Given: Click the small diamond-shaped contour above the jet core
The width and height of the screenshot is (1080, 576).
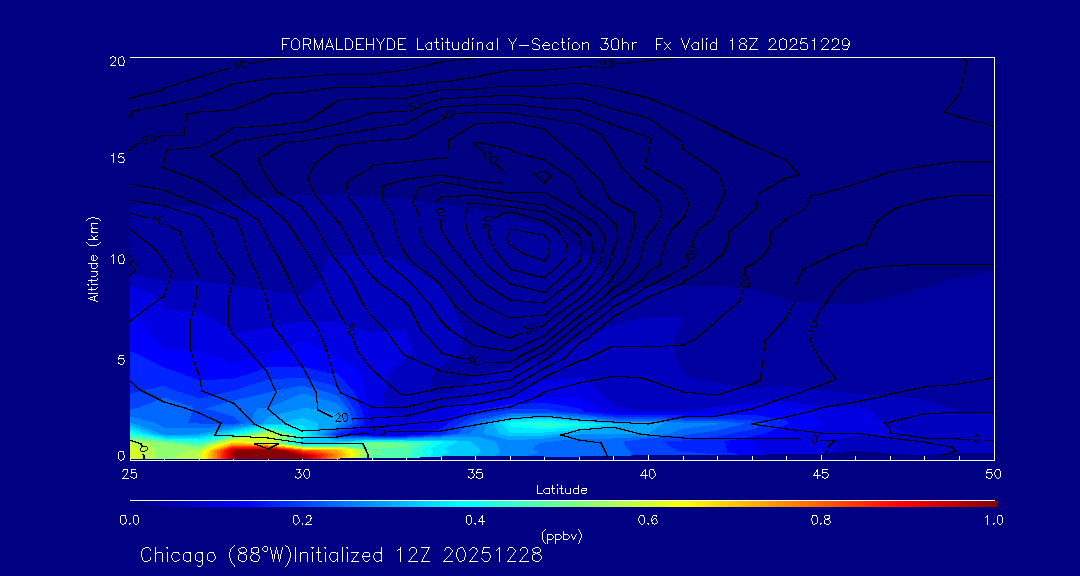Looking at the screenshot, I should (543, 175).
